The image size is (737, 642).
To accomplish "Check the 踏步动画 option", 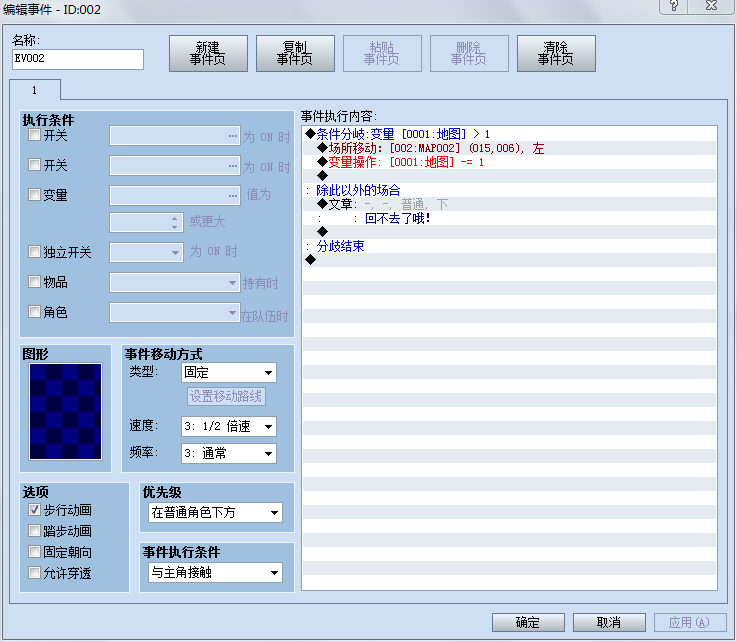I will pos(34,531).
